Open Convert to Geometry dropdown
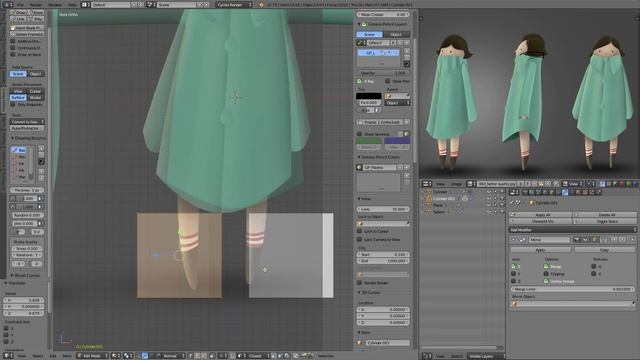This screenshot has height=360, width=640. (27, 122)
